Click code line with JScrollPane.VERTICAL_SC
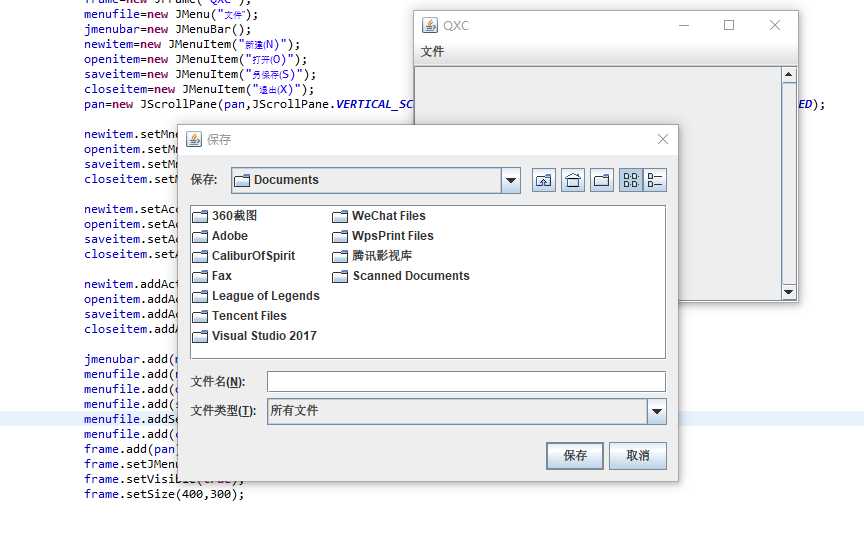864x535 pixels. click(248, 104)
